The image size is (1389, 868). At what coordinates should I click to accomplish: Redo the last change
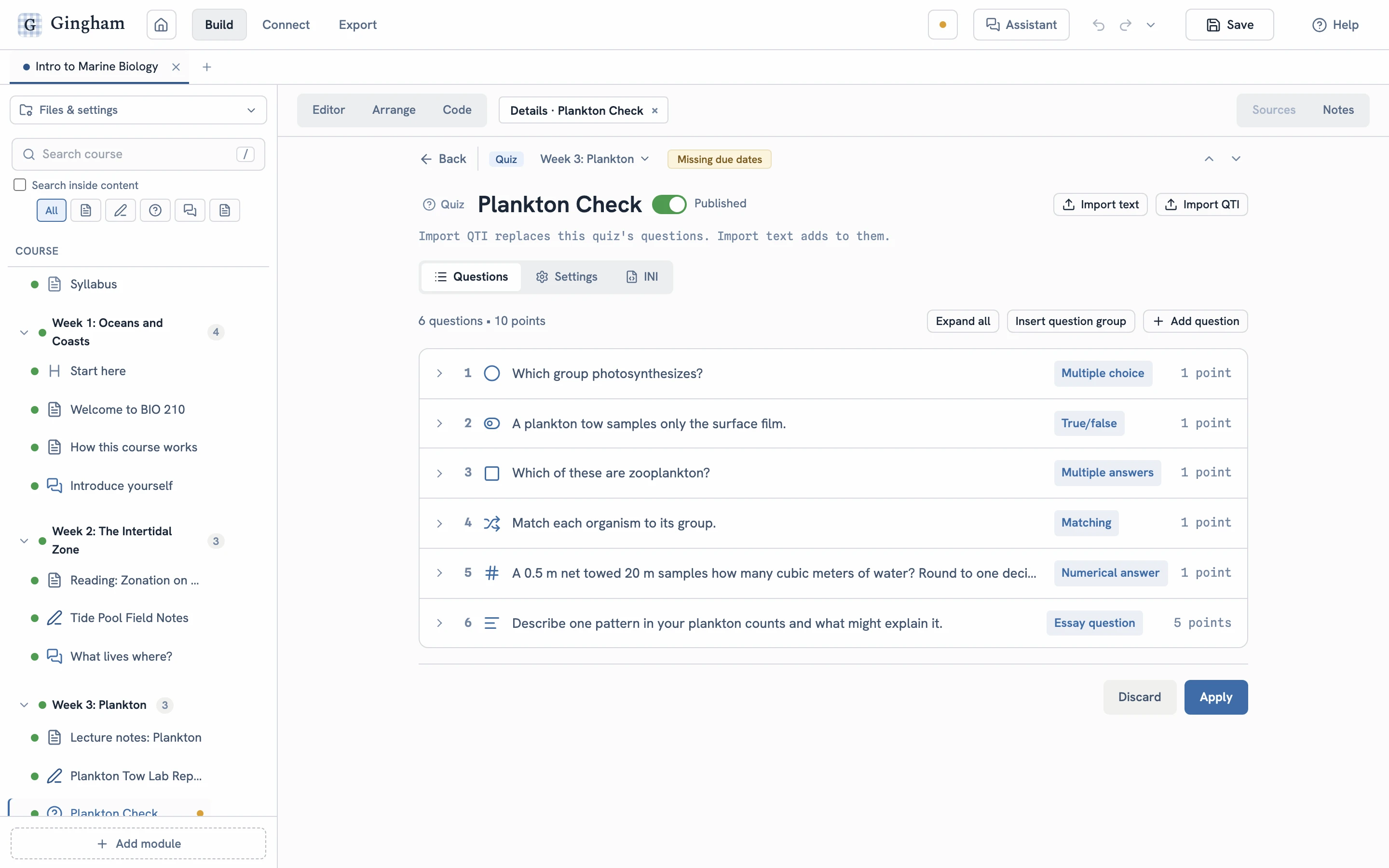(x=1126, y=25)
